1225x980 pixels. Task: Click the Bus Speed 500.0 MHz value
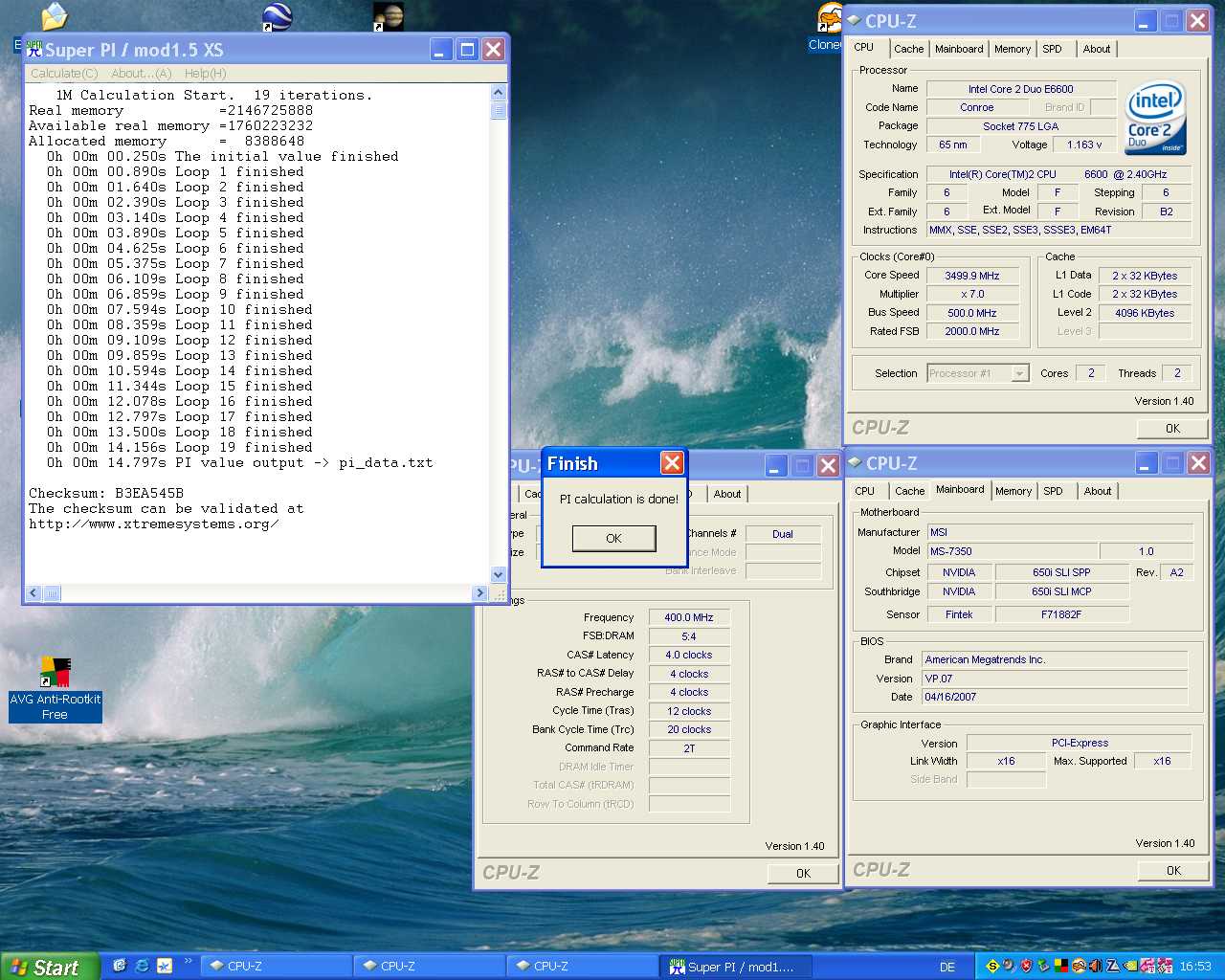pos(972,313)
